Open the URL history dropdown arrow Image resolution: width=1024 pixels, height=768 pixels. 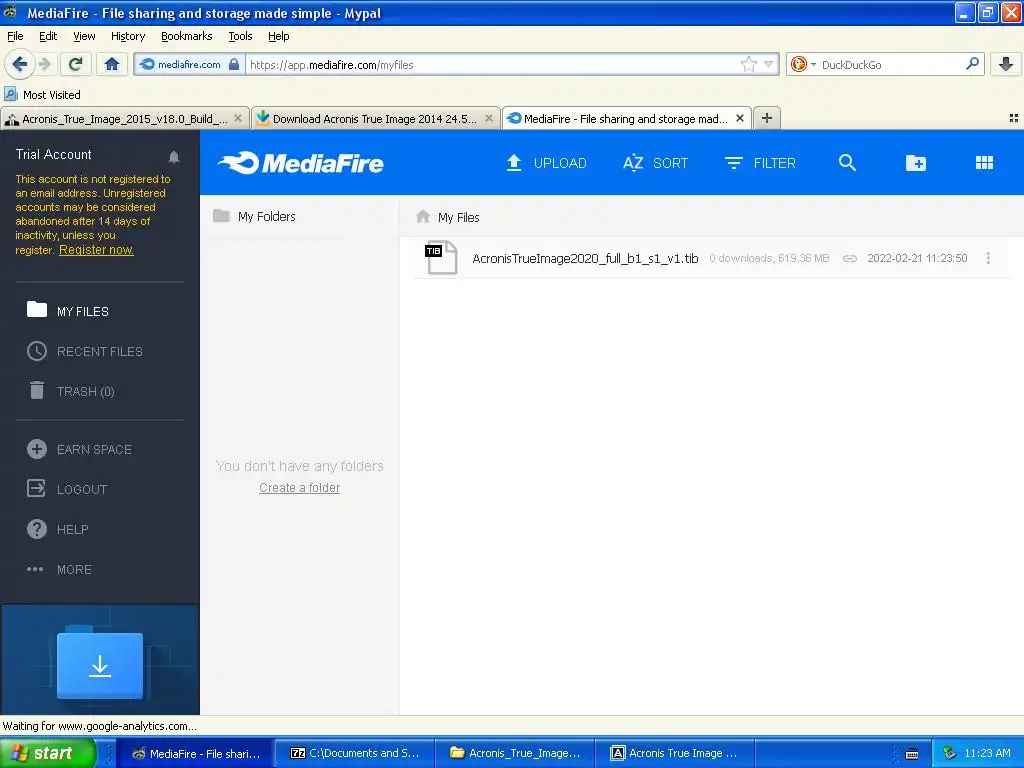[x=769, y=64]
